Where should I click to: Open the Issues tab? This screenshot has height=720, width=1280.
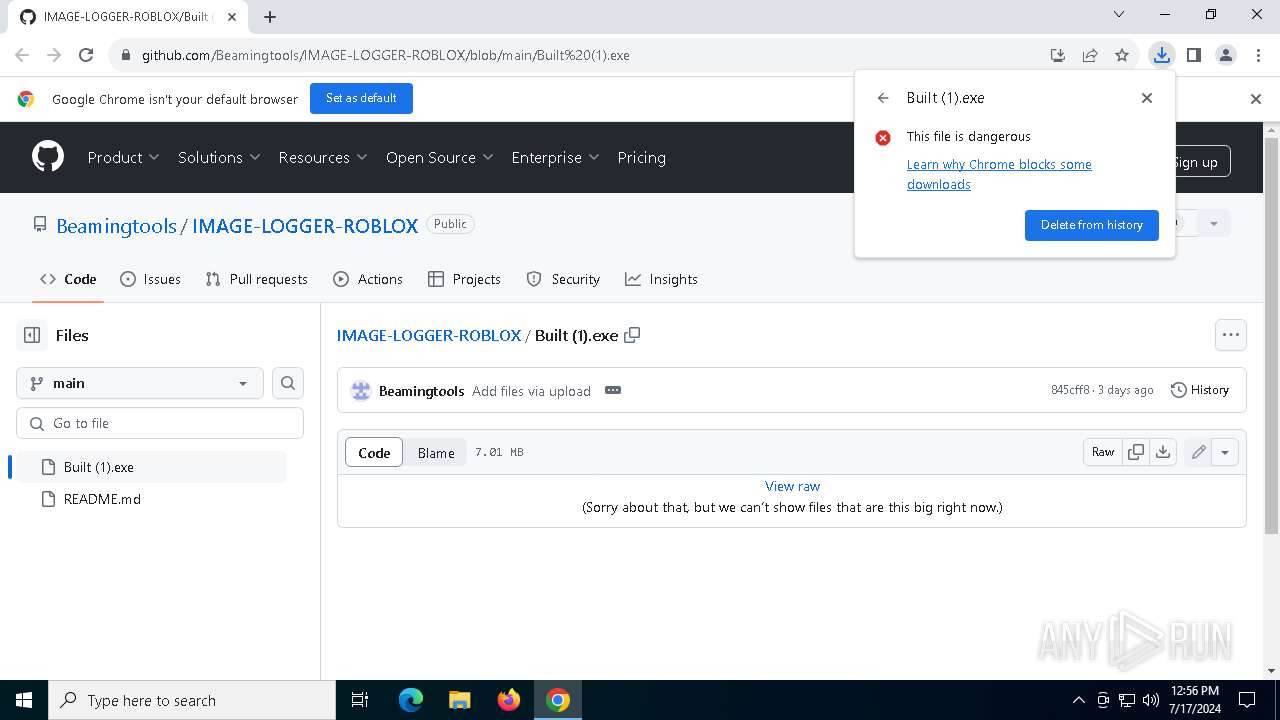pyautogui.click(x=150, y=279)
